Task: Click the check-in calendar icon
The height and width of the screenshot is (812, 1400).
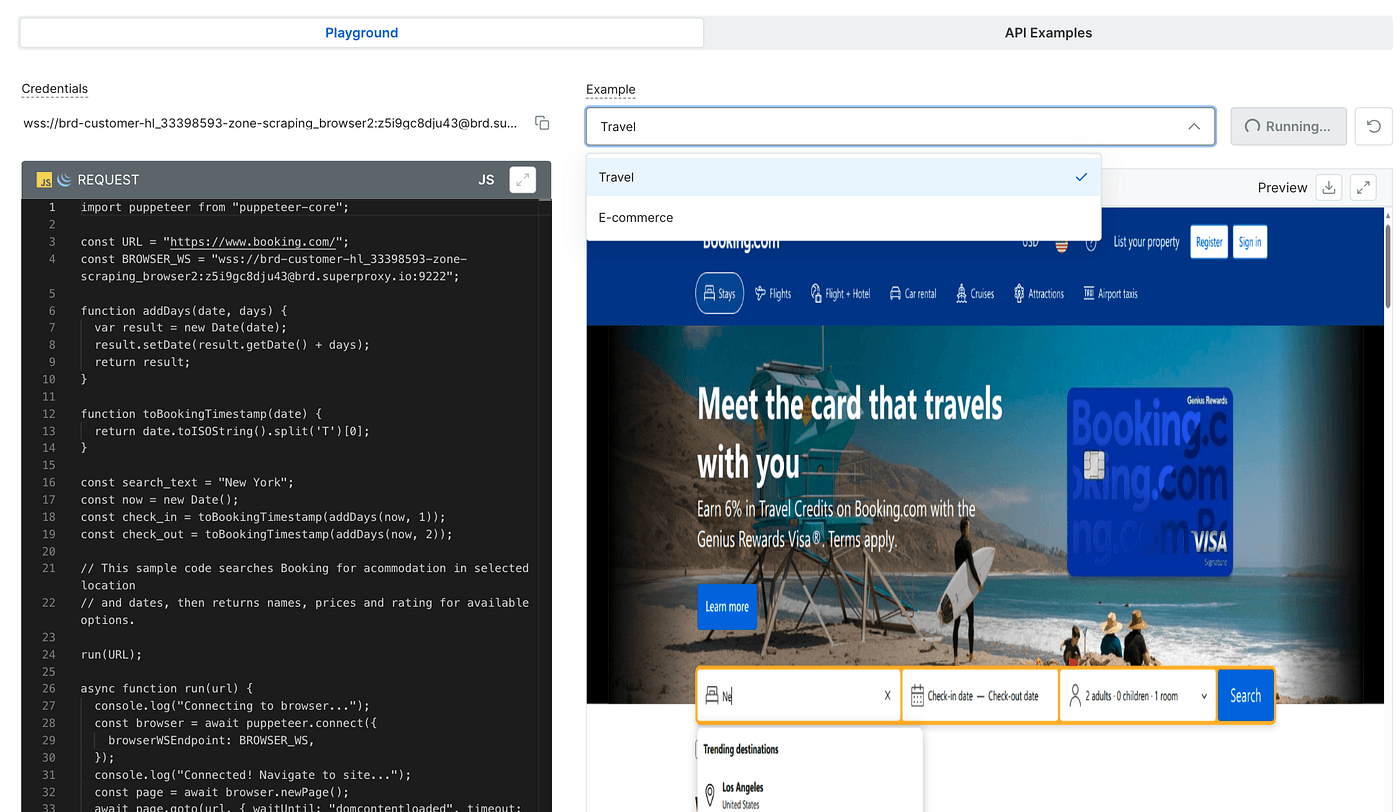Action: [917, 696]
